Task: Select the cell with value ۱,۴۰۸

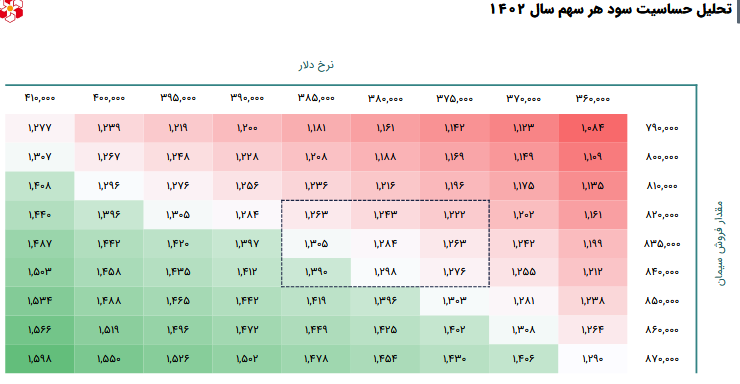Action: [40, 186]
